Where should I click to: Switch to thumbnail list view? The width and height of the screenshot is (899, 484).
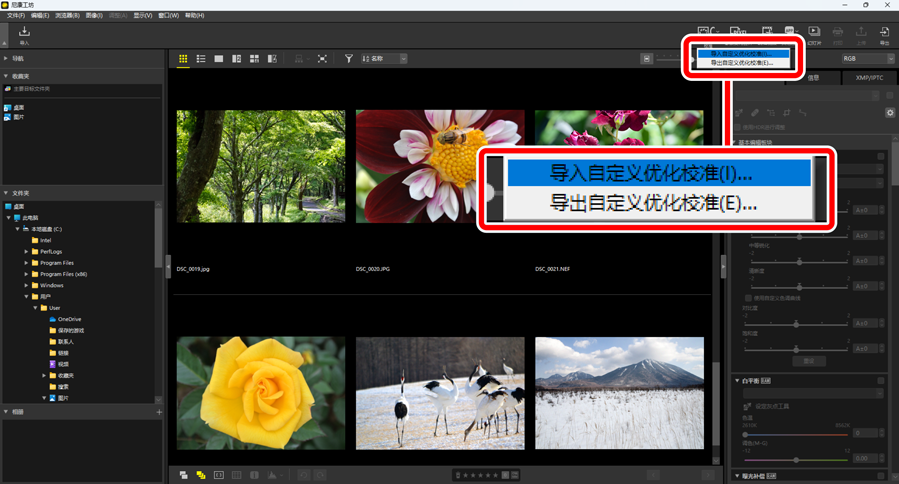pos(201,59)
